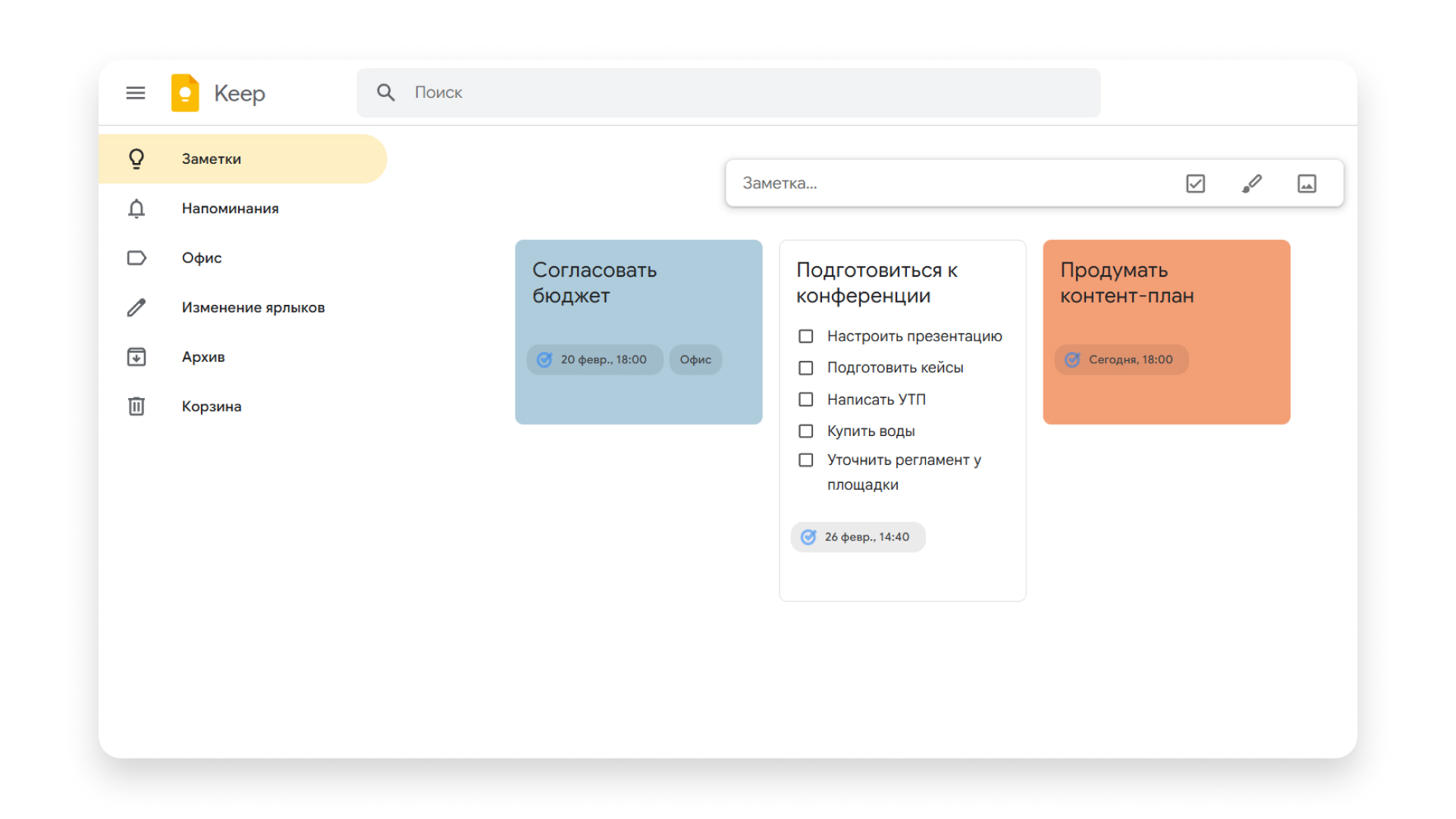
Task: Create a new list via the checkbox icon
Action: [x=1194, y=183]
